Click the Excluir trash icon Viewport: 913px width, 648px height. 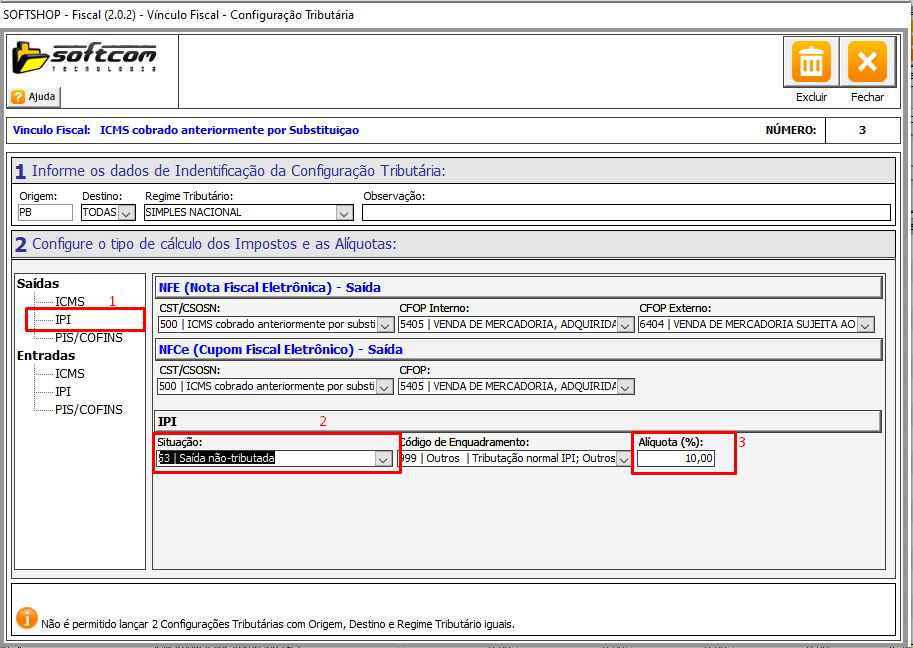pyautogui.click(x=811, y=63)
